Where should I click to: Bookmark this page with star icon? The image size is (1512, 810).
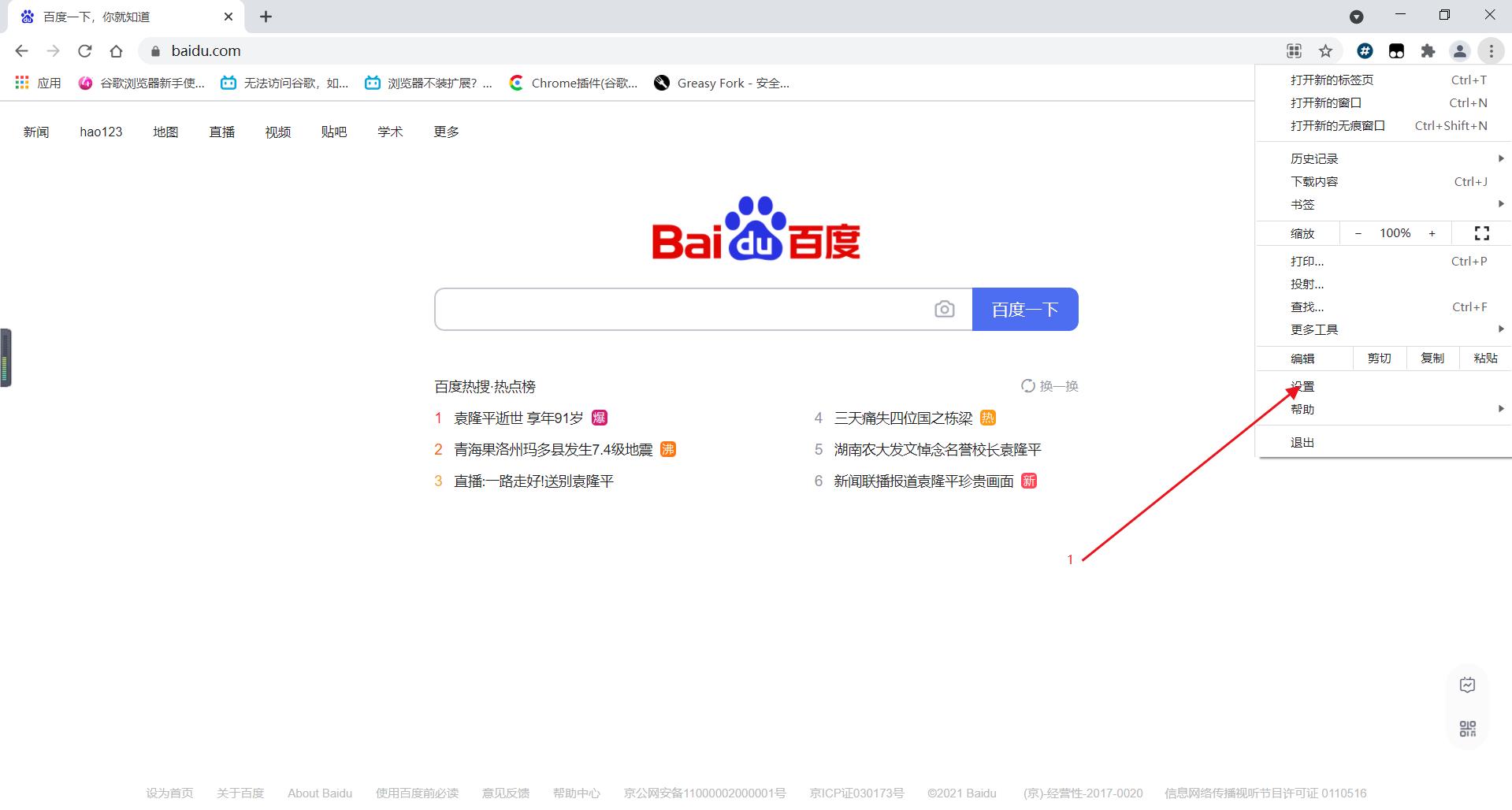click(1325, 51)
